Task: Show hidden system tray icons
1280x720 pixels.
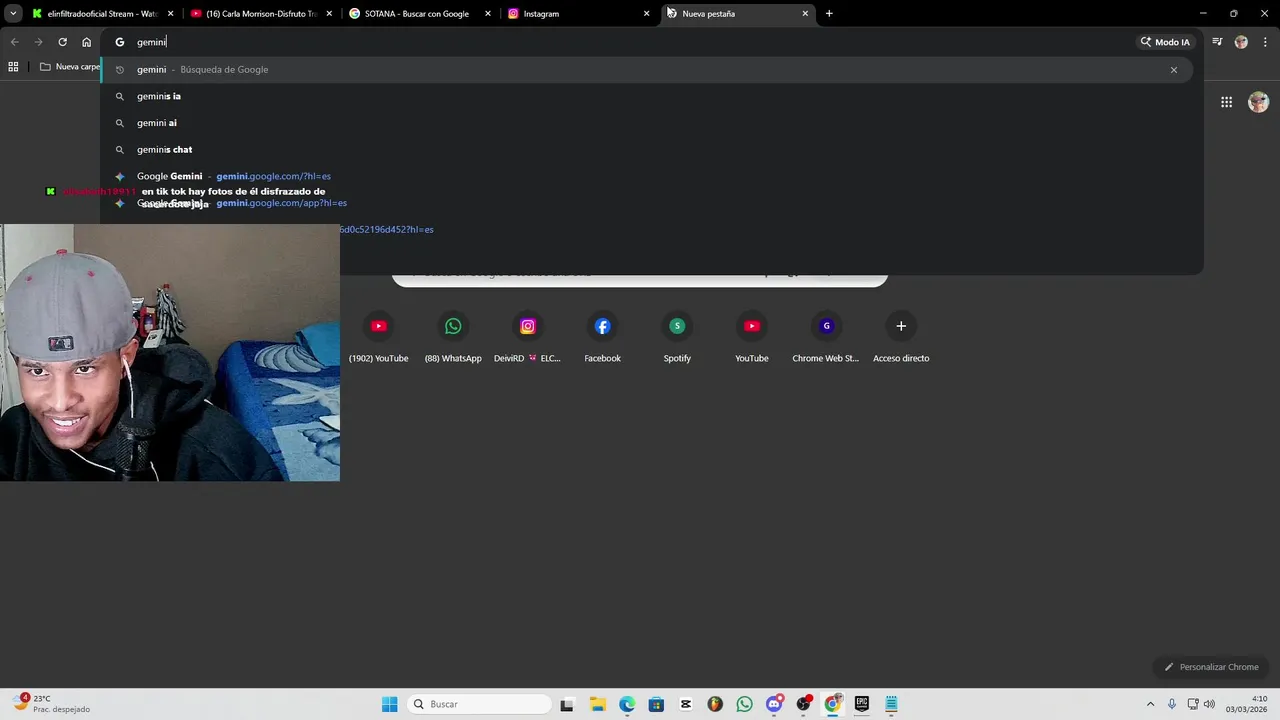Action: 1150,704
